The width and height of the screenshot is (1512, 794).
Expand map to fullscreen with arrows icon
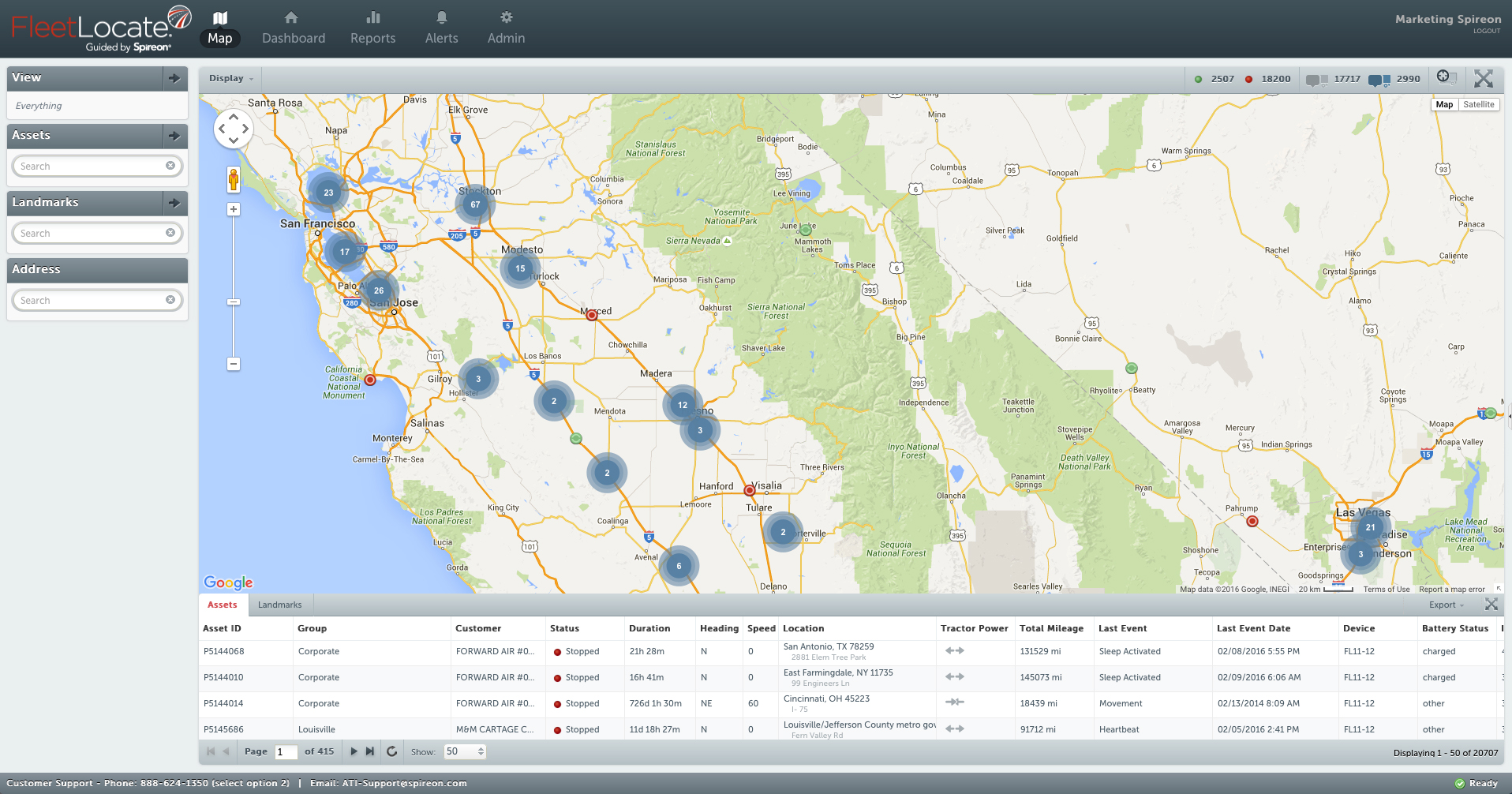1484,78
